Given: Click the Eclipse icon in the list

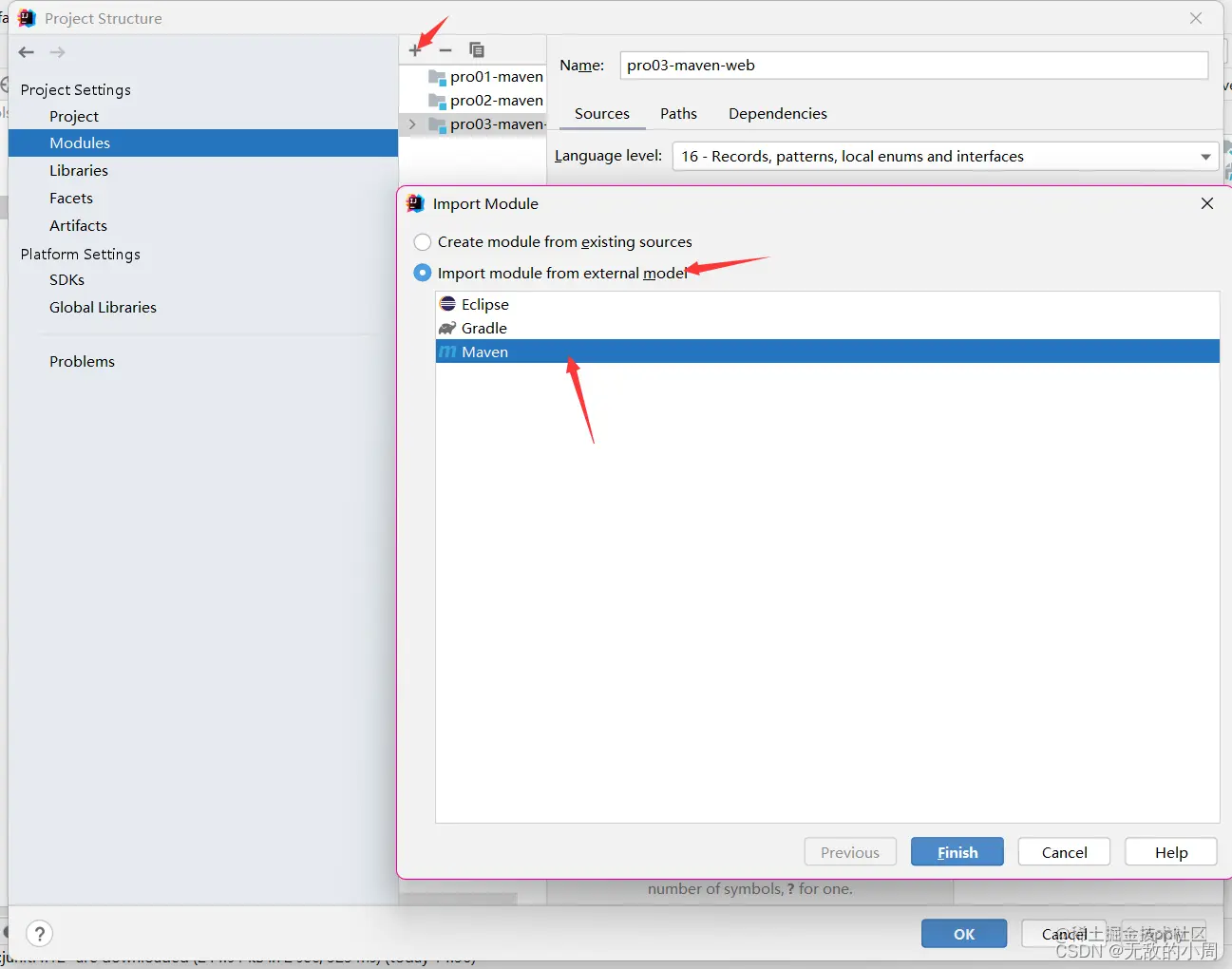Looking at the screenshot, I should [x=447, y=304].
